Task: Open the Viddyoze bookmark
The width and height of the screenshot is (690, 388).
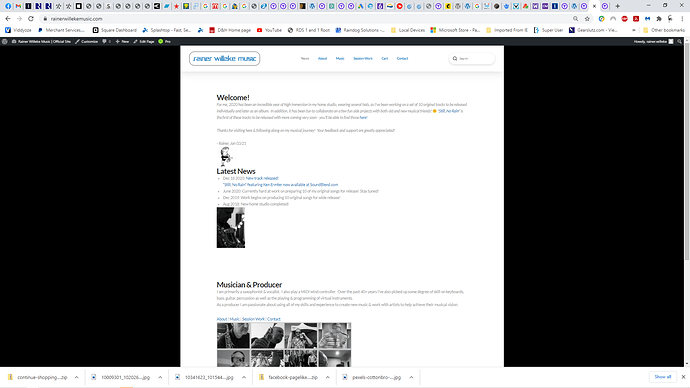Action: point(18,30)
